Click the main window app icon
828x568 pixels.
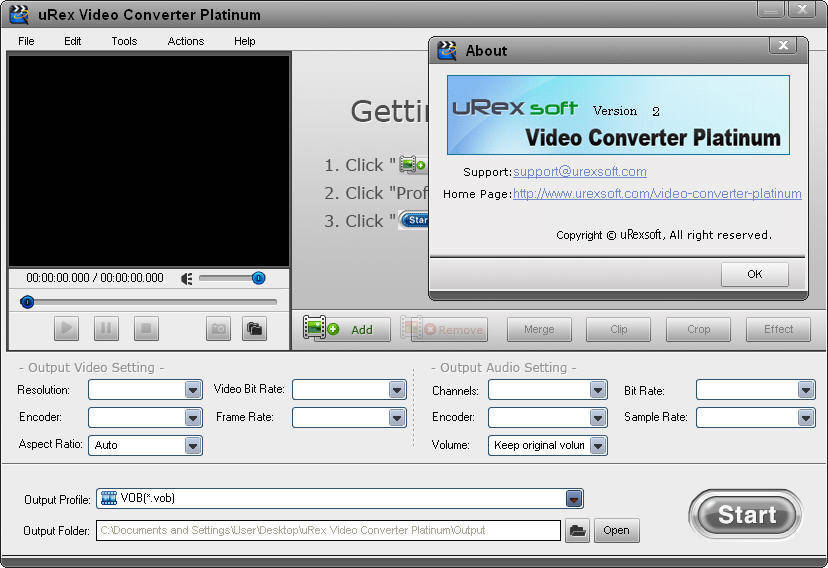click(19, 15)
